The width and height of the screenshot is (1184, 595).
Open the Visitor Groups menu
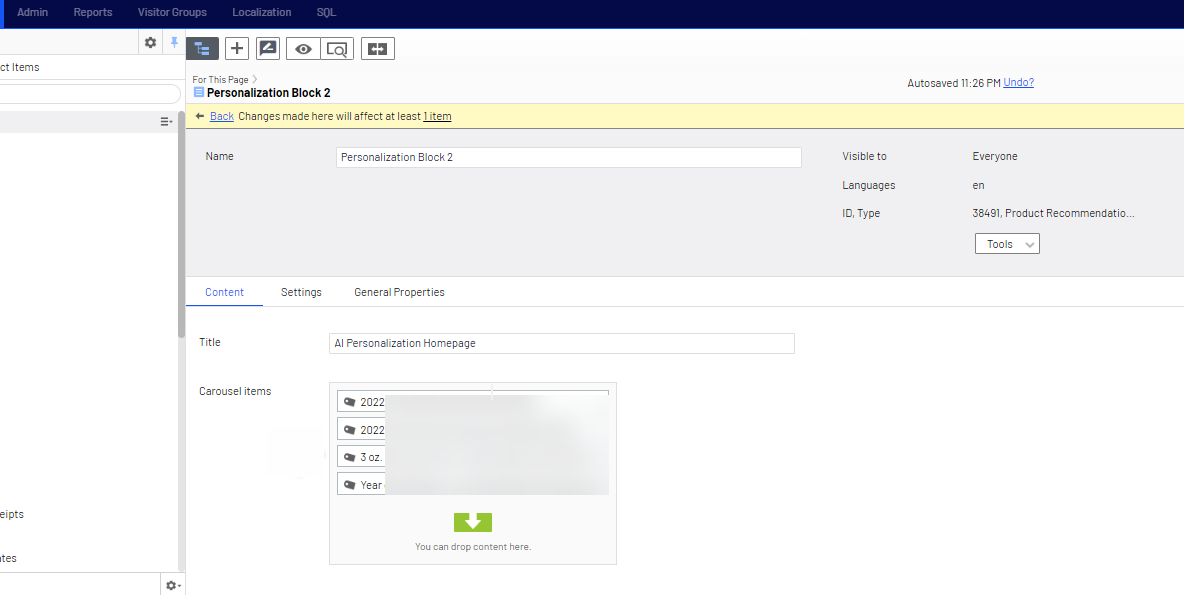click(172, 12)
